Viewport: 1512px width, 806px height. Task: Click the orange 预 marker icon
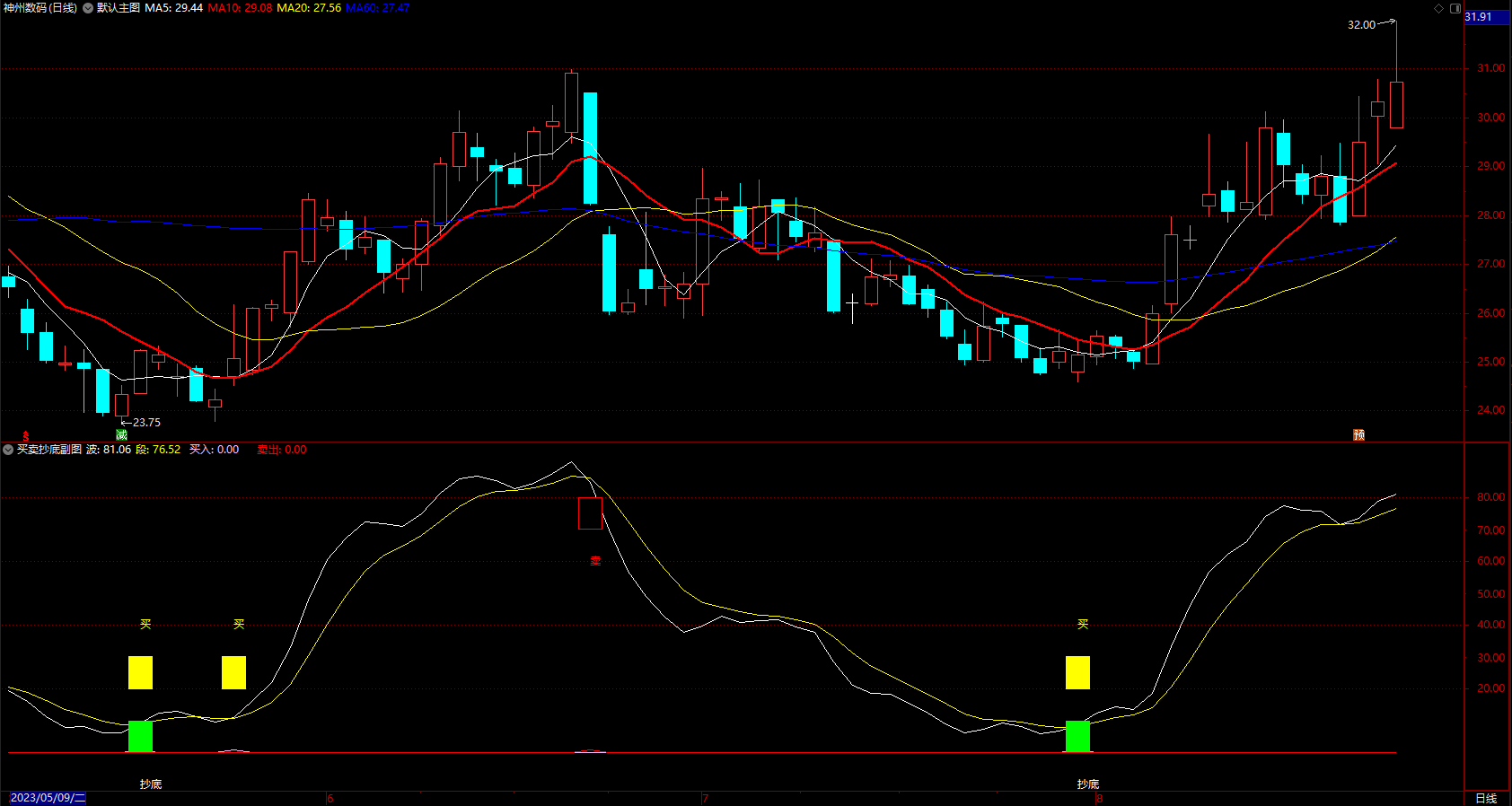tap(1359, 435)
